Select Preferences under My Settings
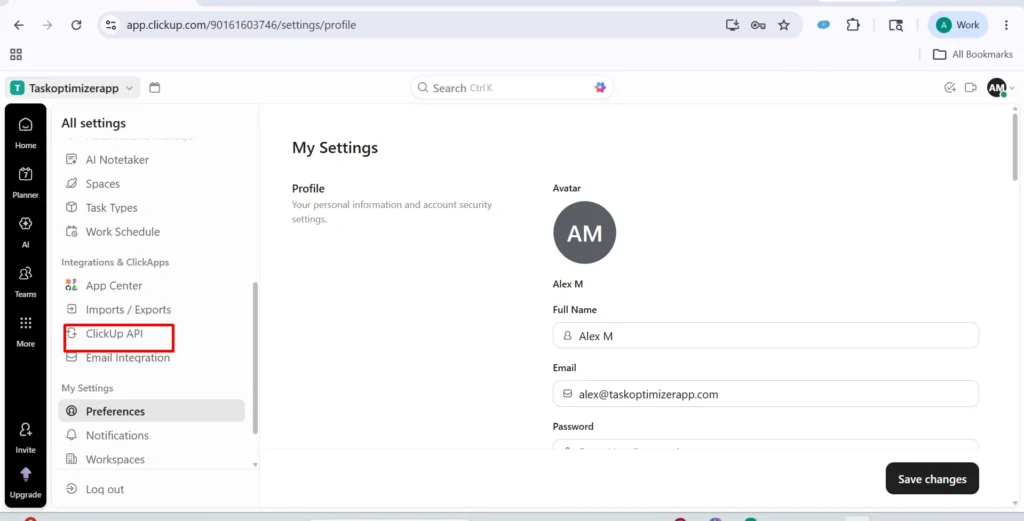1024x521 pixels. pyautogui.click(x=152, y=411)
